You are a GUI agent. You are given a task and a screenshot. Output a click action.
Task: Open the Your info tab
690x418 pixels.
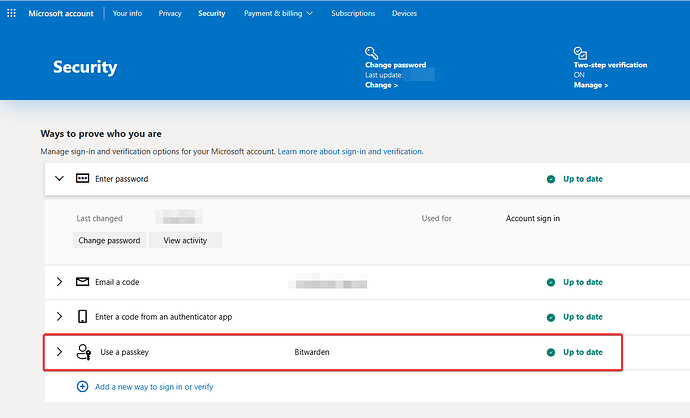coord(127,13)
